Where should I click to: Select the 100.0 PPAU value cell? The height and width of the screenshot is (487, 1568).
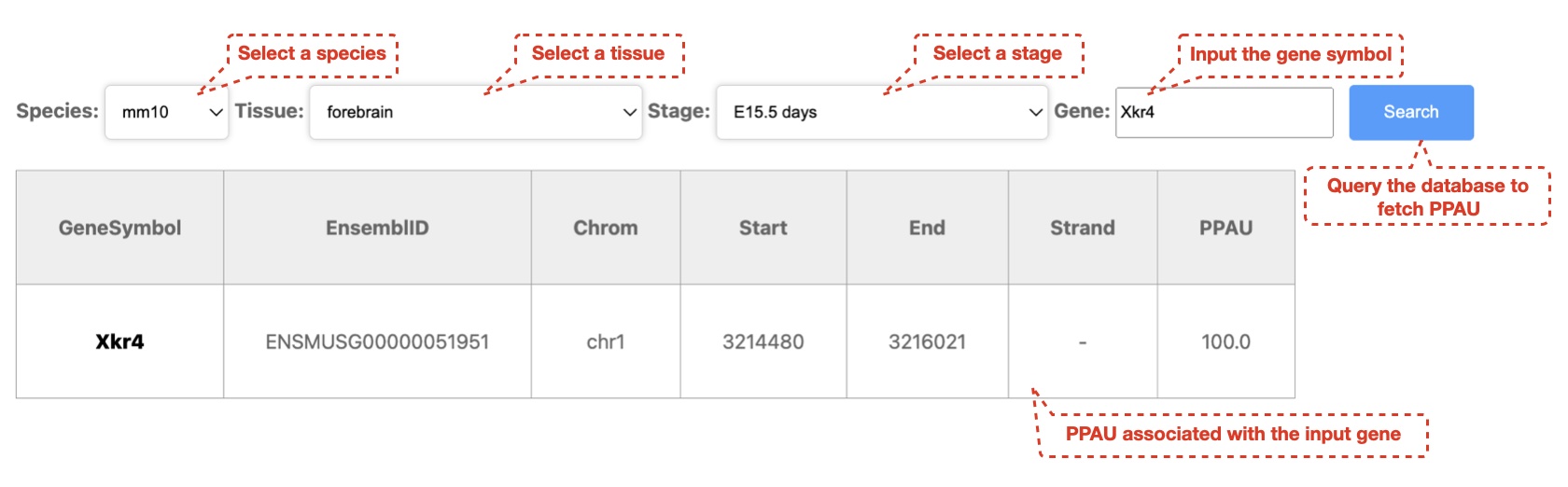(x=1225, y=341)
